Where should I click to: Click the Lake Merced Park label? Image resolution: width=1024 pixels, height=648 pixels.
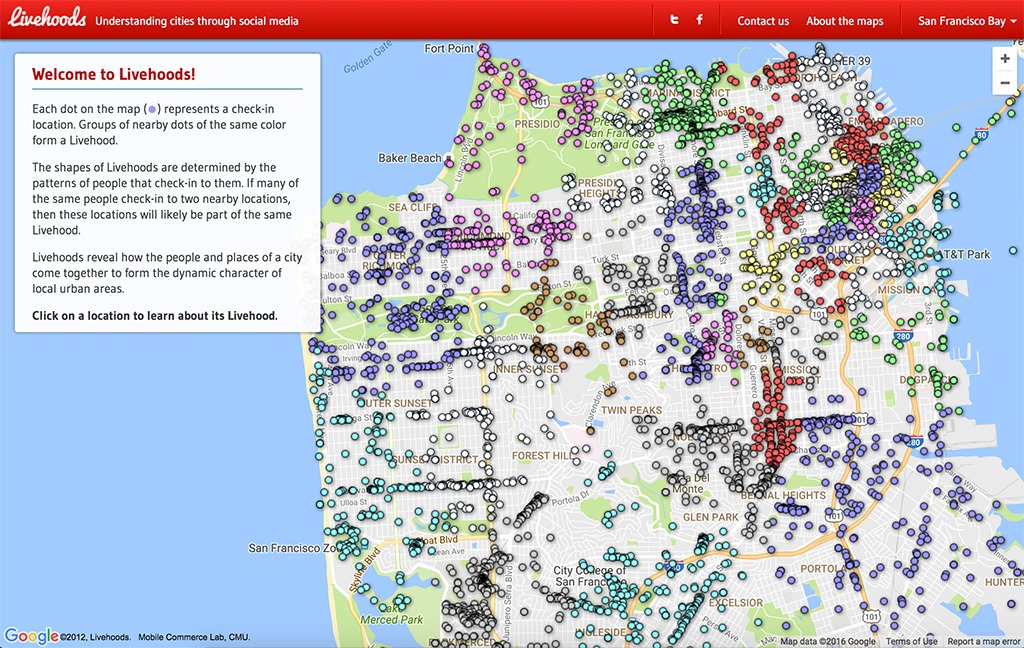pos(392,614)
